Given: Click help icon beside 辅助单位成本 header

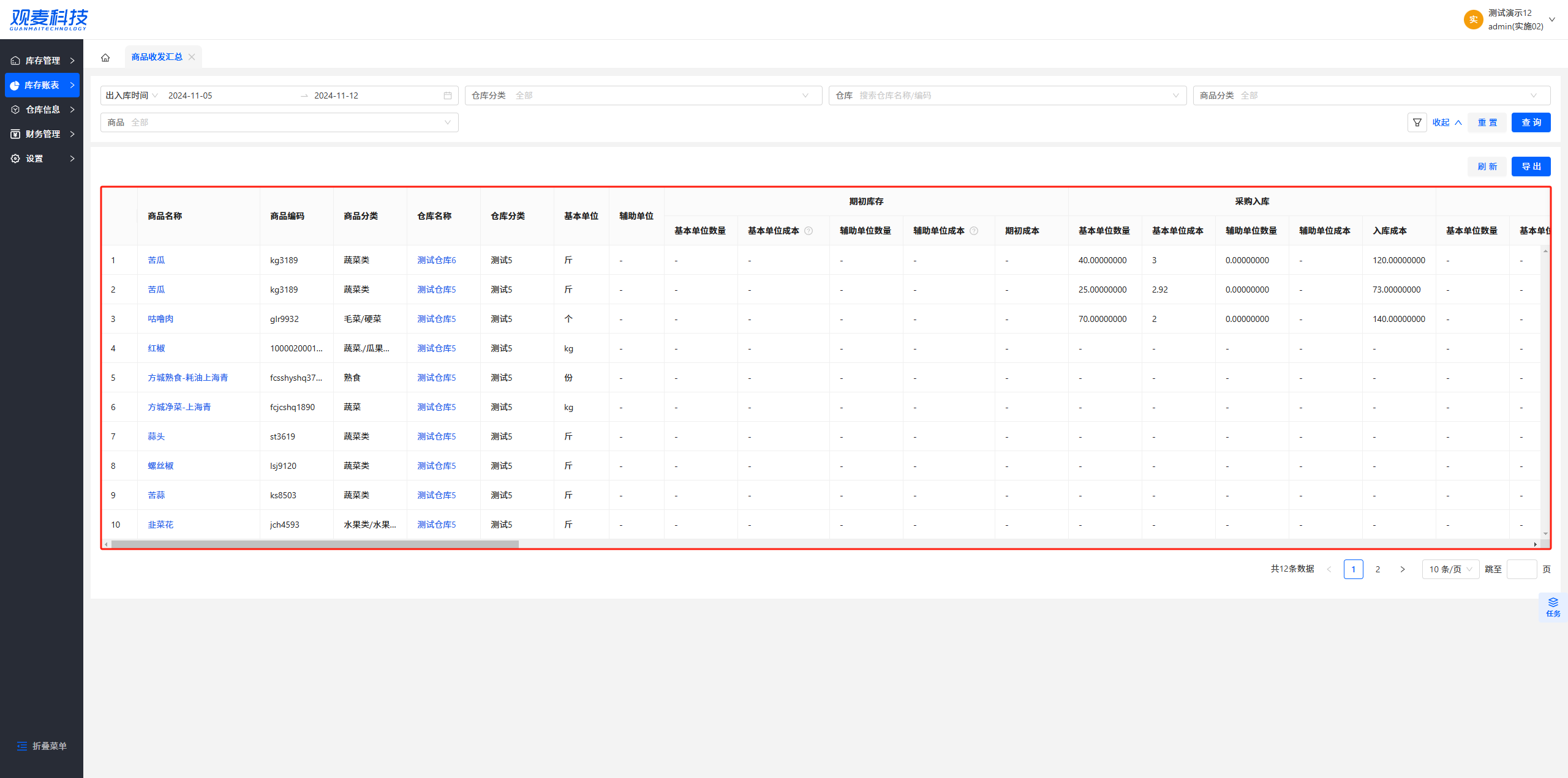Looking at the screenshot, I should [974, 231].
